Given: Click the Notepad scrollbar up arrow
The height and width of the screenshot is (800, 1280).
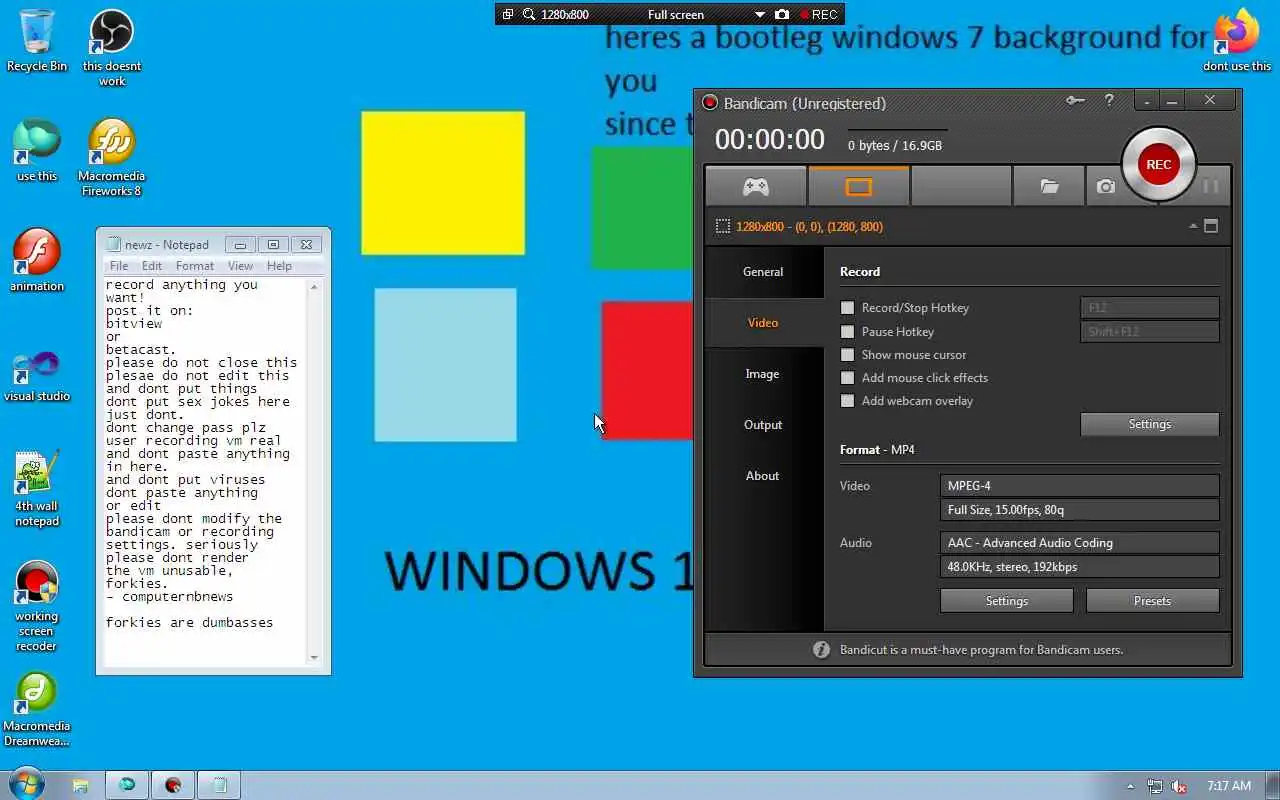Looking at the screenshot, I should tap(314, 287).
